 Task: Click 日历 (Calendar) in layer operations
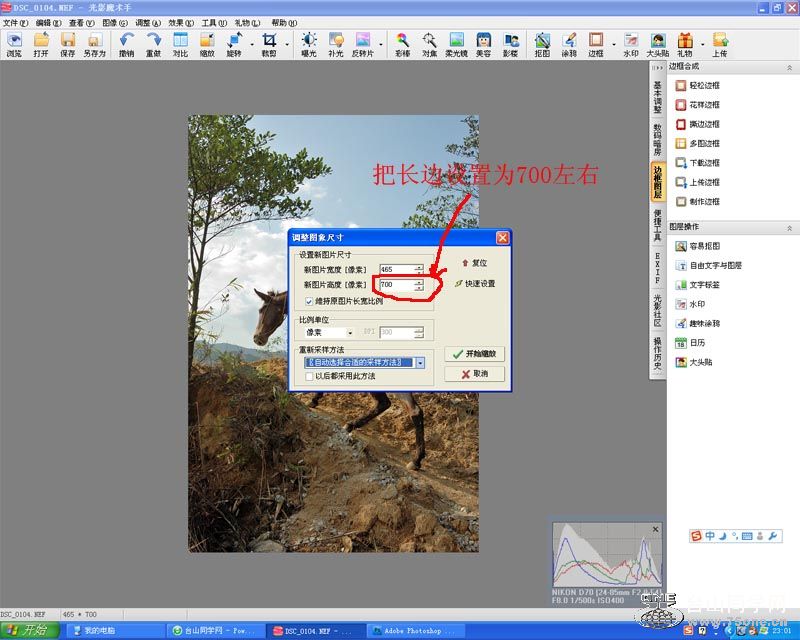click(698, 343)
